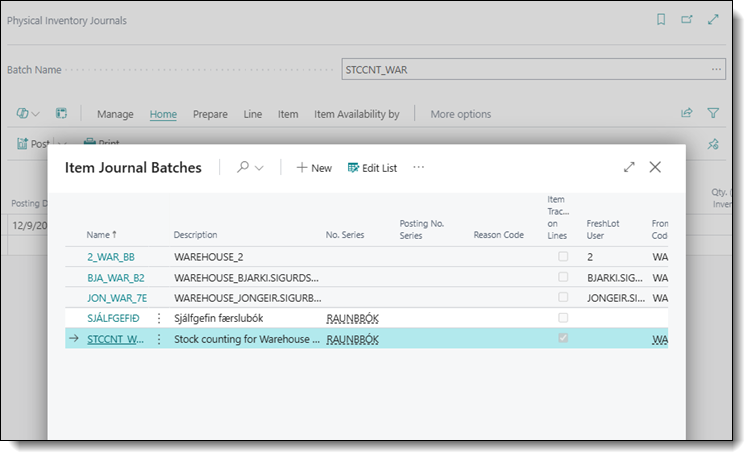Viewport: 753px width, 461px height.
Task: Maximize the Item Journal Batches dialog
Action: 629,167
